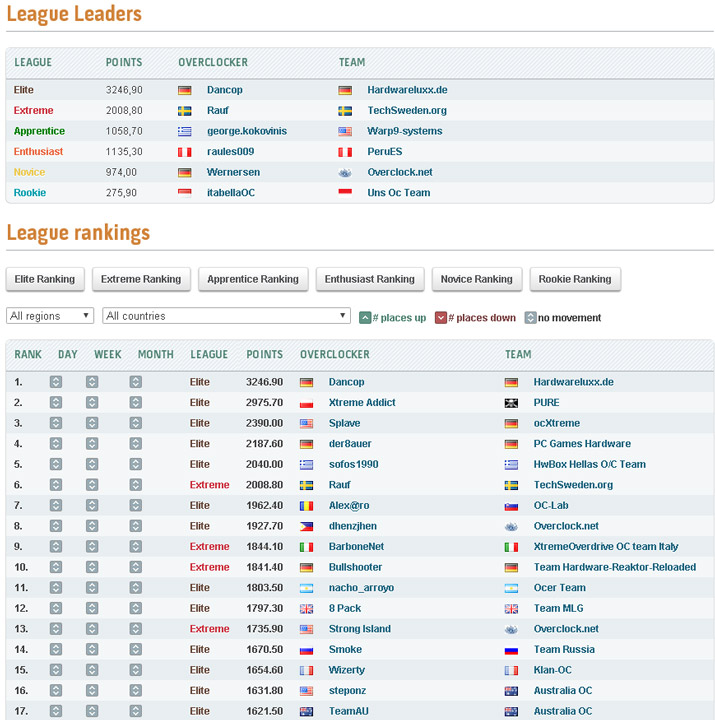Open the Team Russia link
This screenshot has height=720, width=715.
pos(564,649)
